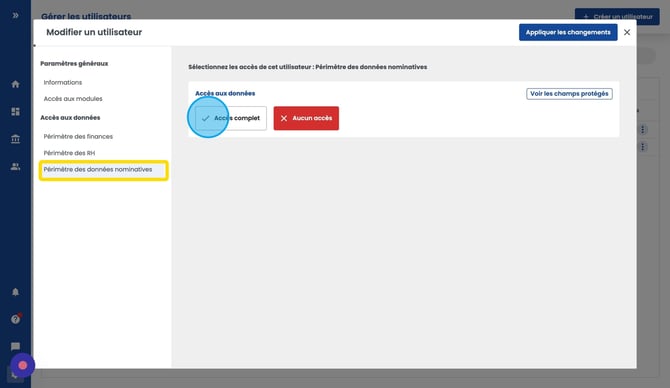Go to Accès aux modules
The width and height of the screenshot is (670, 388).
73,99
